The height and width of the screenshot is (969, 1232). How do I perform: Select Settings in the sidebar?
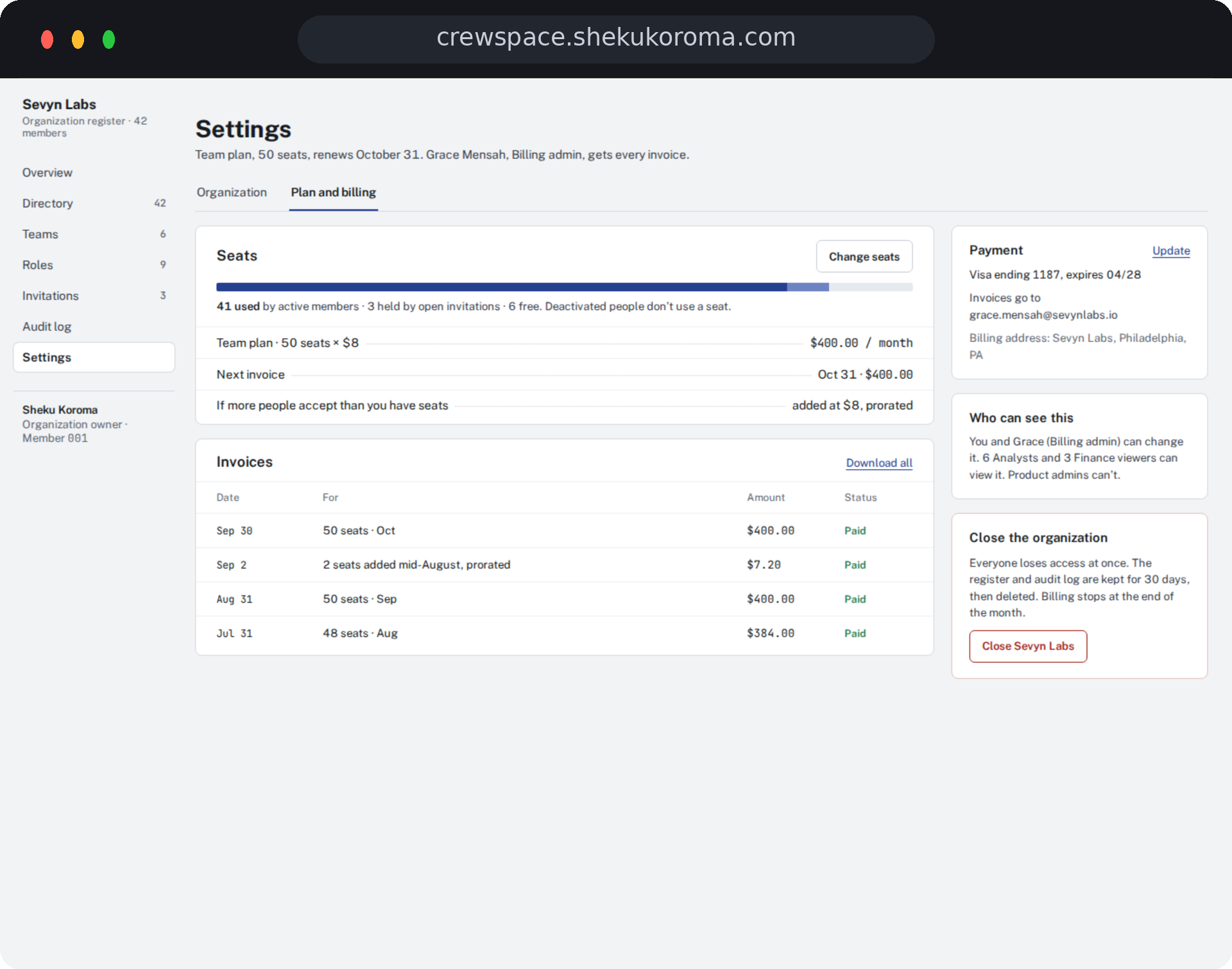click(94, 357)
